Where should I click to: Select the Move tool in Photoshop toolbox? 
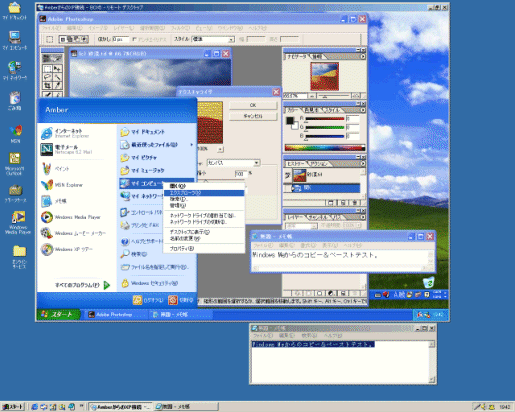click(x=58, y=69)
